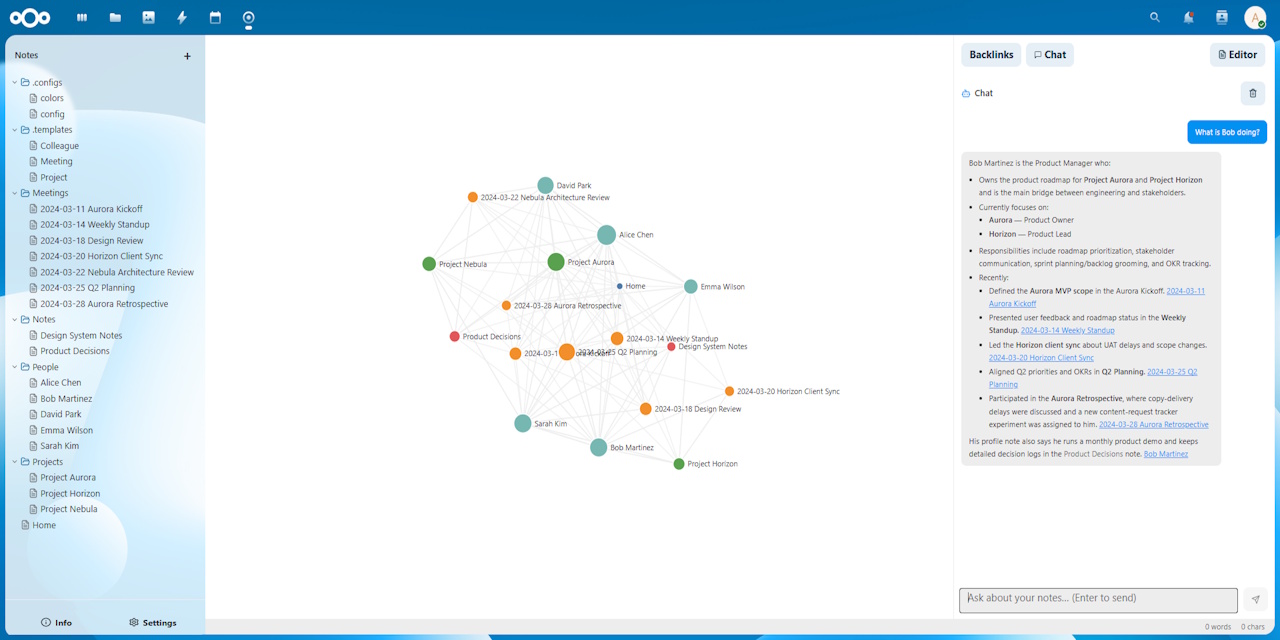Open the active notes graph app icon

[248, 17]
